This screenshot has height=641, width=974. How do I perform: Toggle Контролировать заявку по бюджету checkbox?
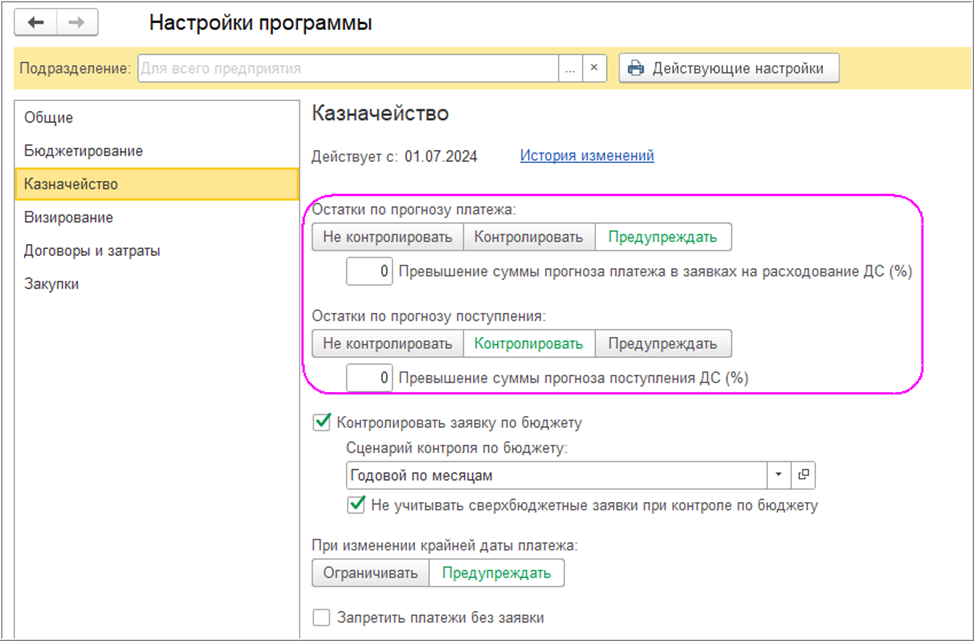click(x=322, y=422)
